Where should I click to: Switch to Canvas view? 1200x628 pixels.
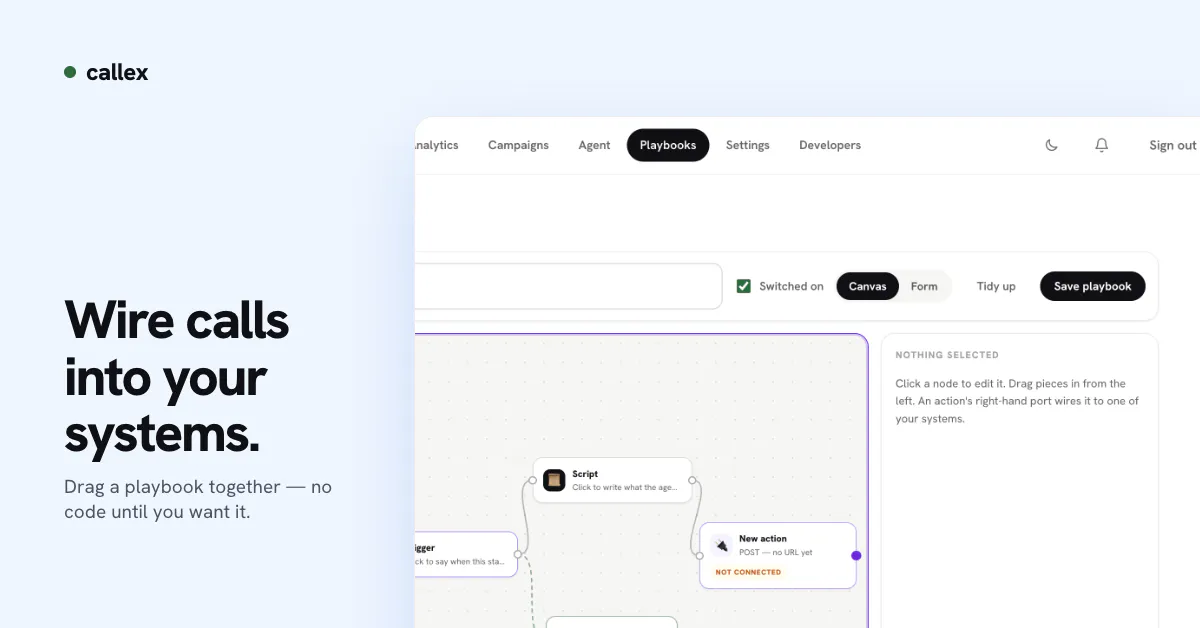[867, 286]
